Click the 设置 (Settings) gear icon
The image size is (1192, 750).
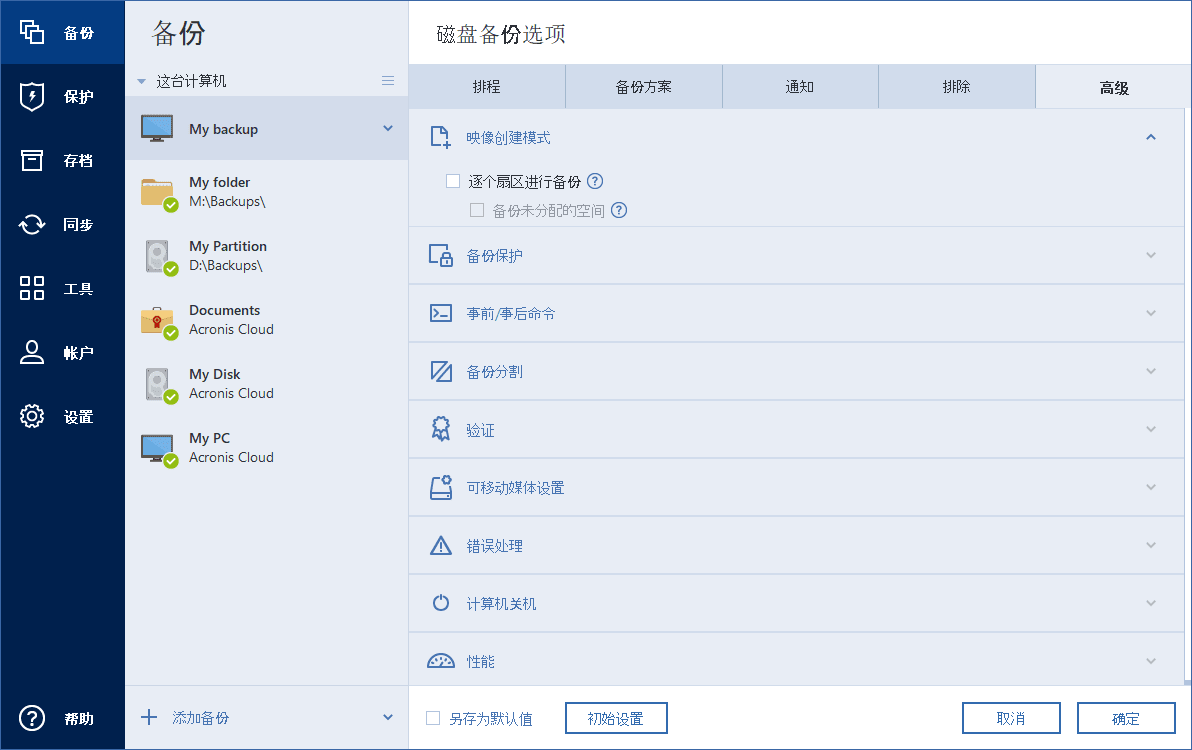(x=32, y=417)
